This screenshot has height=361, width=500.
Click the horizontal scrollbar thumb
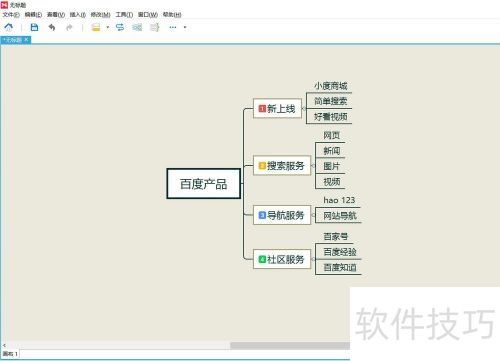click(290, 345)
